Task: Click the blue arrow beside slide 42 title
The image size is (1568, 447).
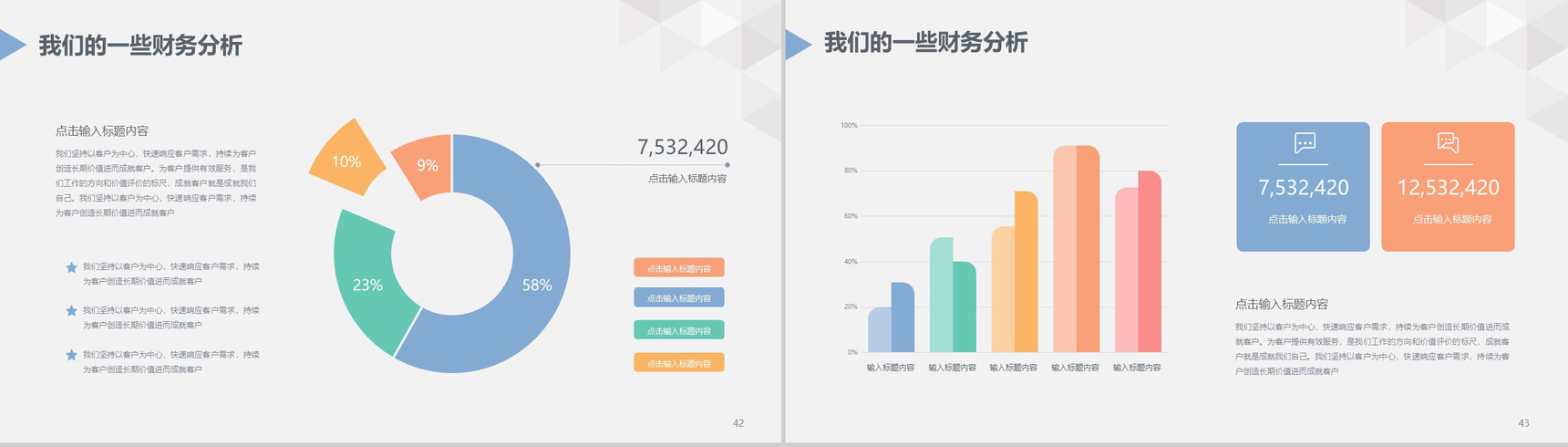Action: (x=11, y=45)
